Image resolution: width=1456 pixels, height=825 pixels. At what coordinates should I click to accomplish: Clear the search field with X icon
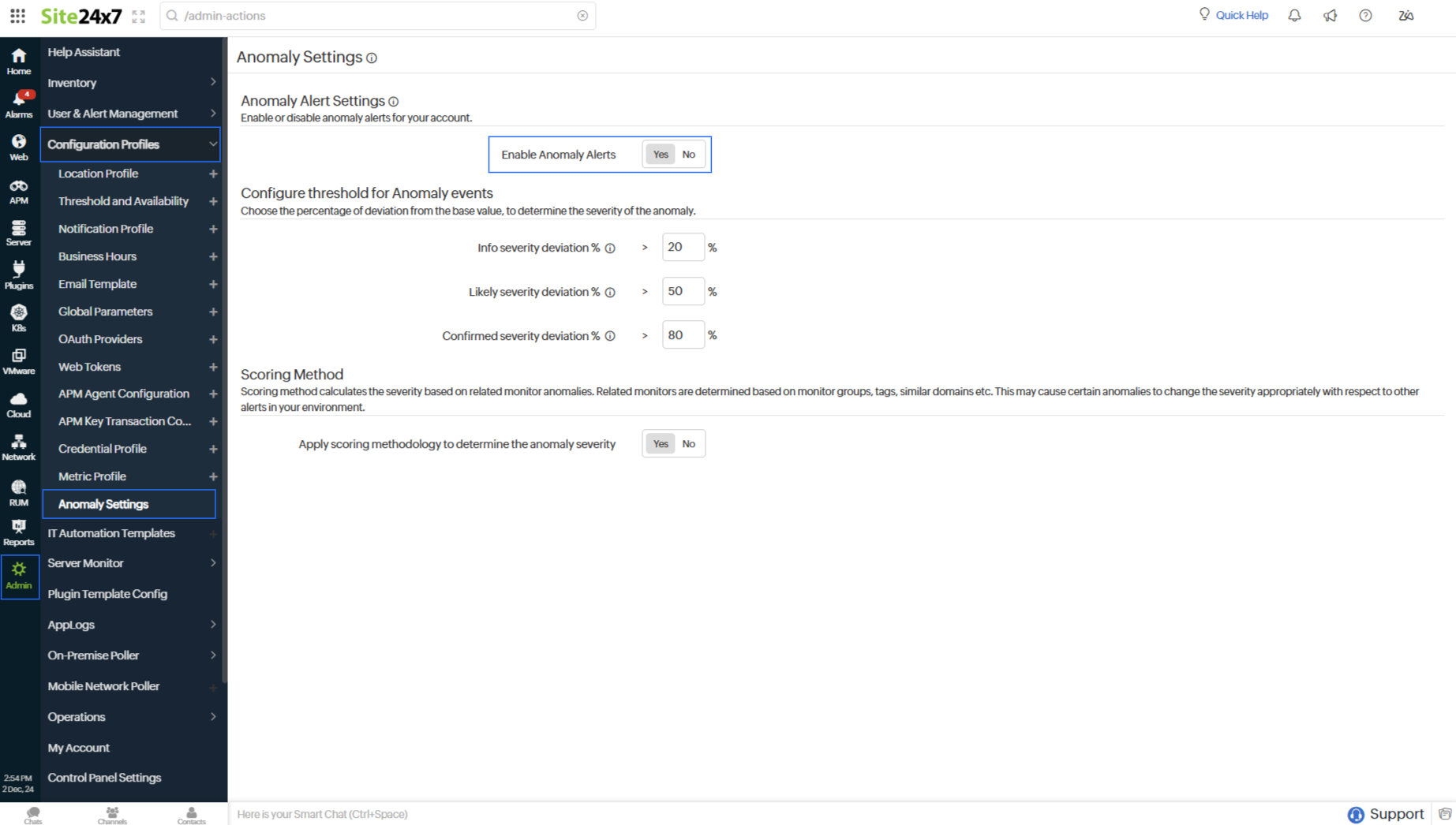pyautogui.click(x=582, y=16)
